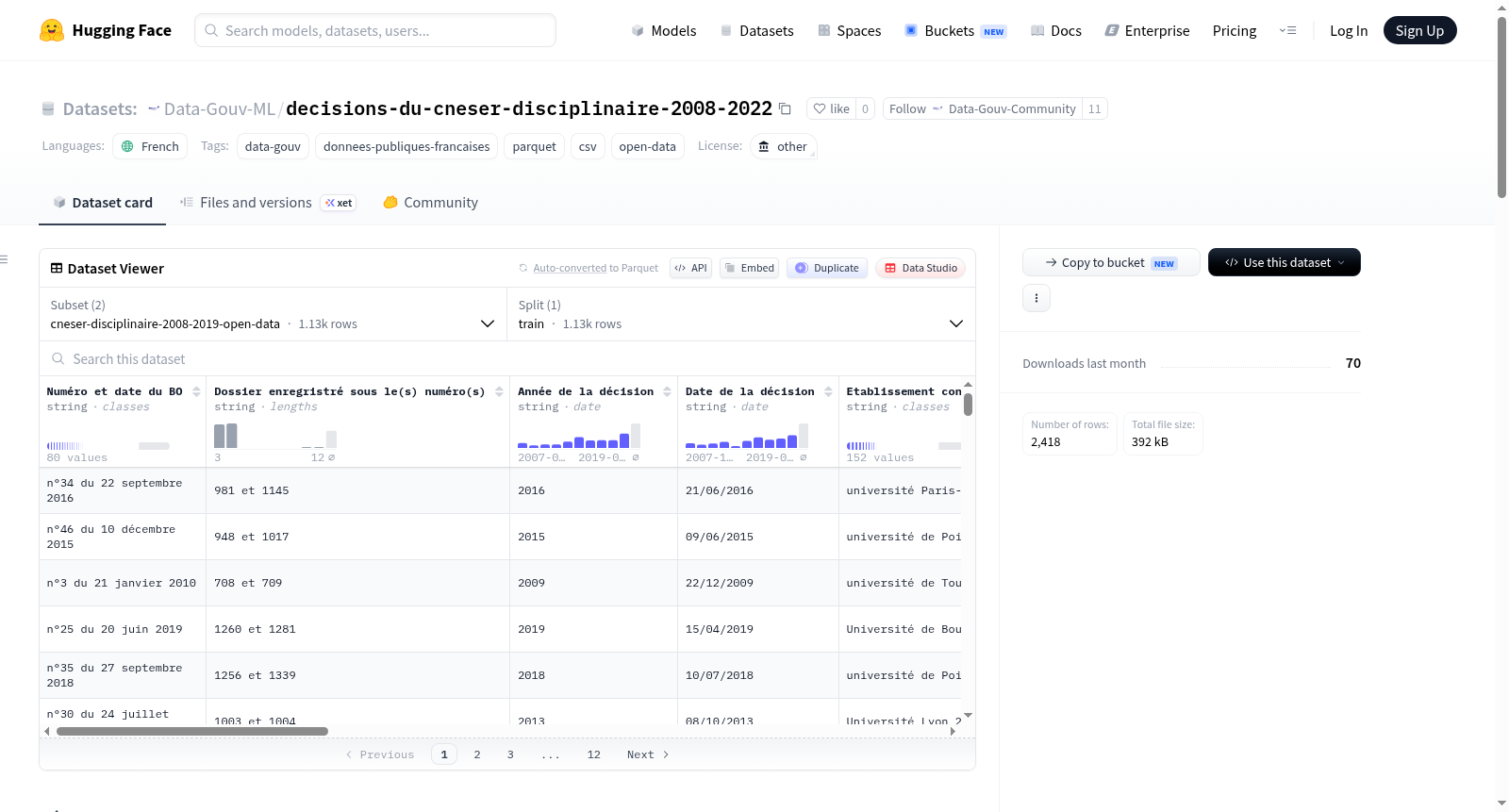Go to page 12 of results

tap(593, 754)
